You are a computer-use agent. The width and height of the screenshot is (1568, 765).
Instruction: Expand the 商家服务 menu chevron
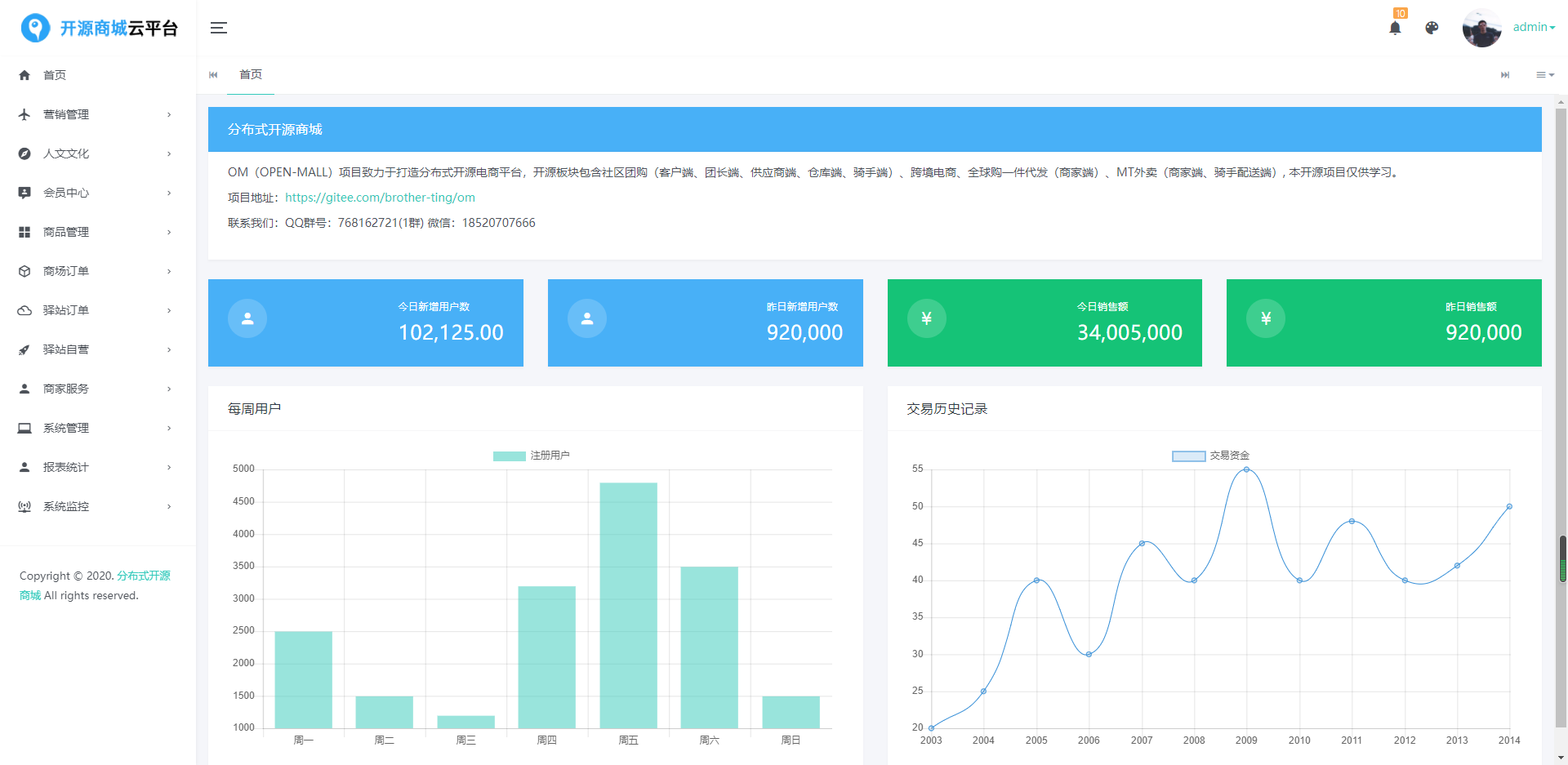pyautogui.click(x=169, y=389)
